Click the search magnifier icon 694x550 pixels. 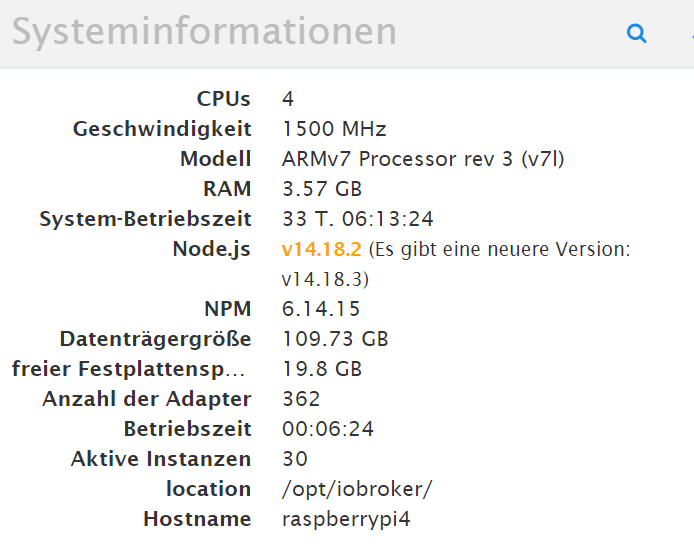click(636, 33)
